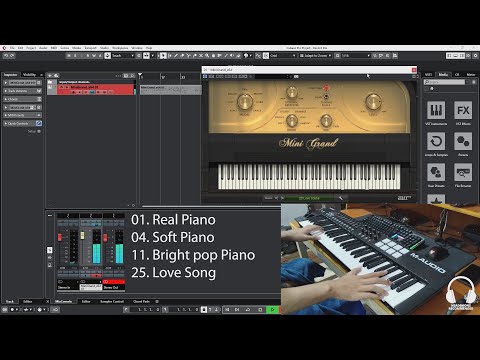
Task: Switch to the MixConsole lower zone tab
Action: (63, 301)
